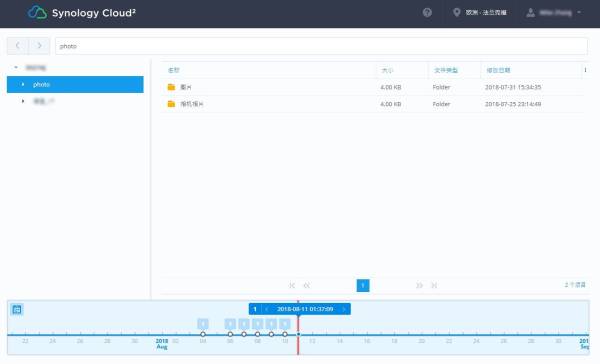Viewport: 600px width, 364px height.
Task: Expand the photo folder tree arrow
Action: (23, 84)
